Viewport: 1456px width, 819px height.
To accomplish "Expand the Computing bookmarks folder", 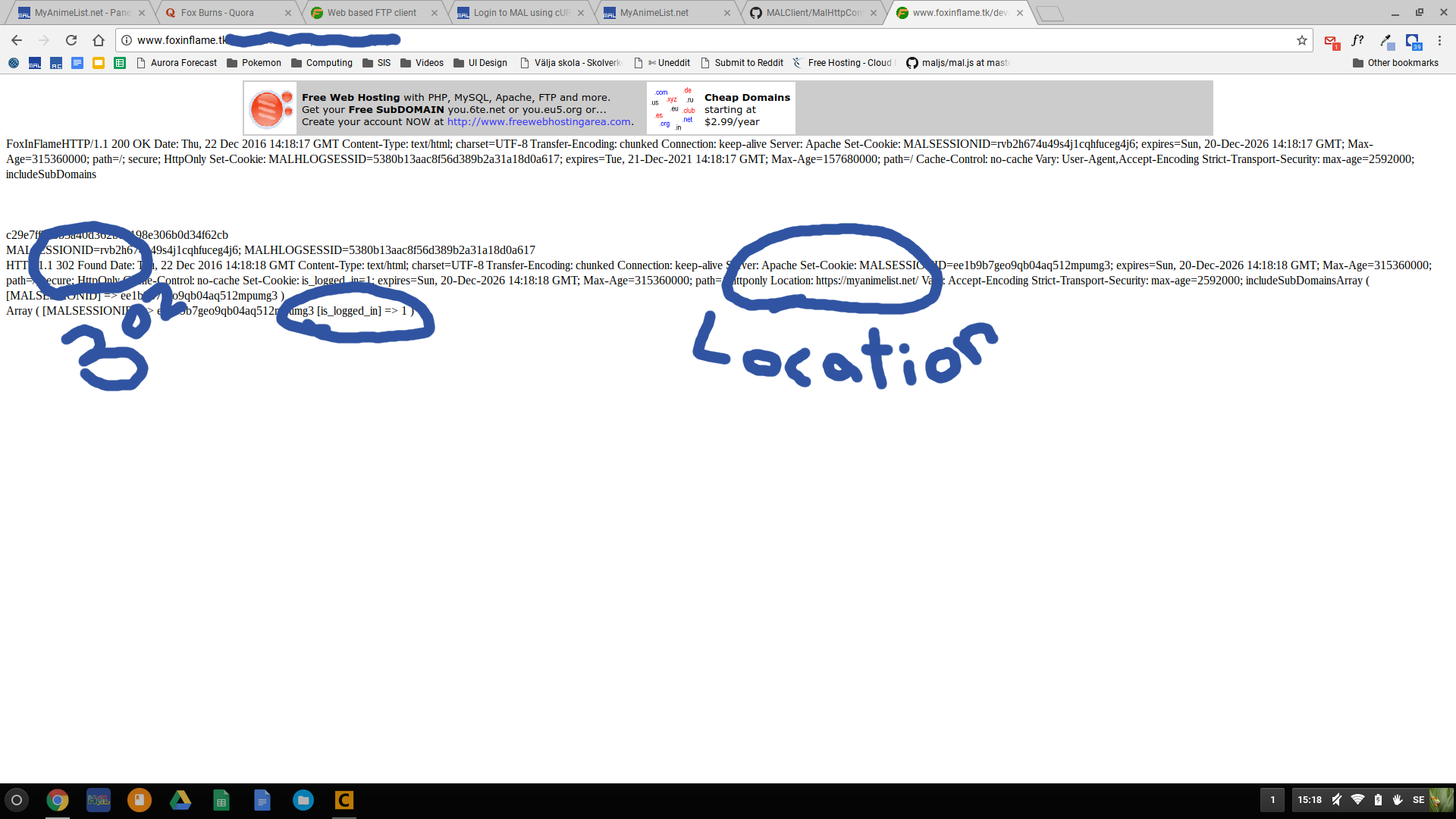I will click(x=322, y=63).
